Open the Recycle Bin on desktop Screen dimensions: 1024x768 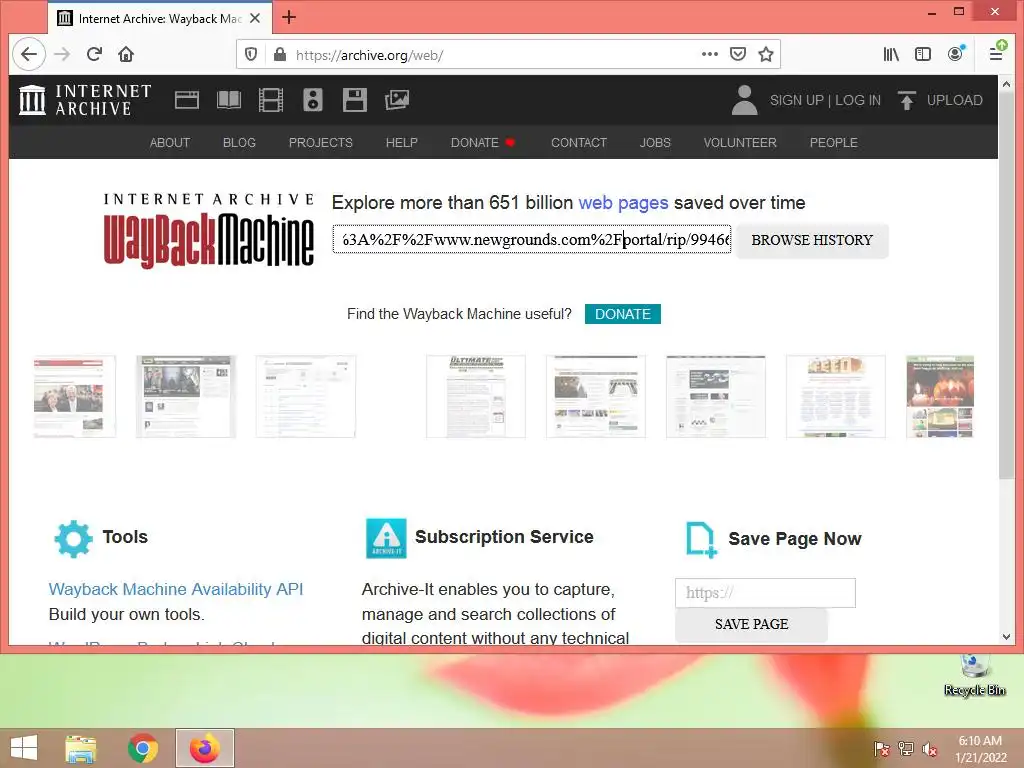click(974, 675)
